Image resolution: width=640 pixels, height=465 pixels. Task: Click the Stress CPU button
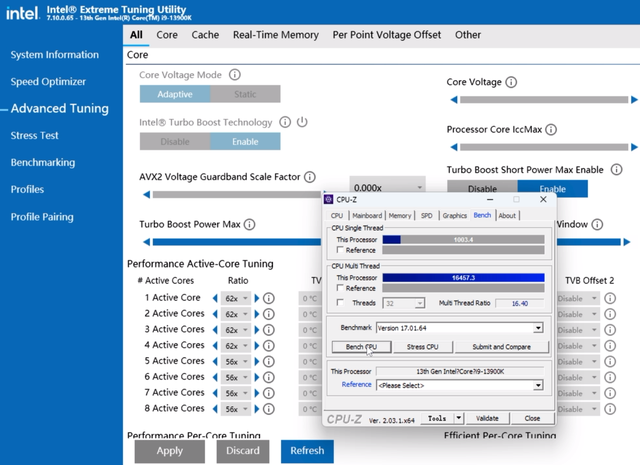coord(422,347)
